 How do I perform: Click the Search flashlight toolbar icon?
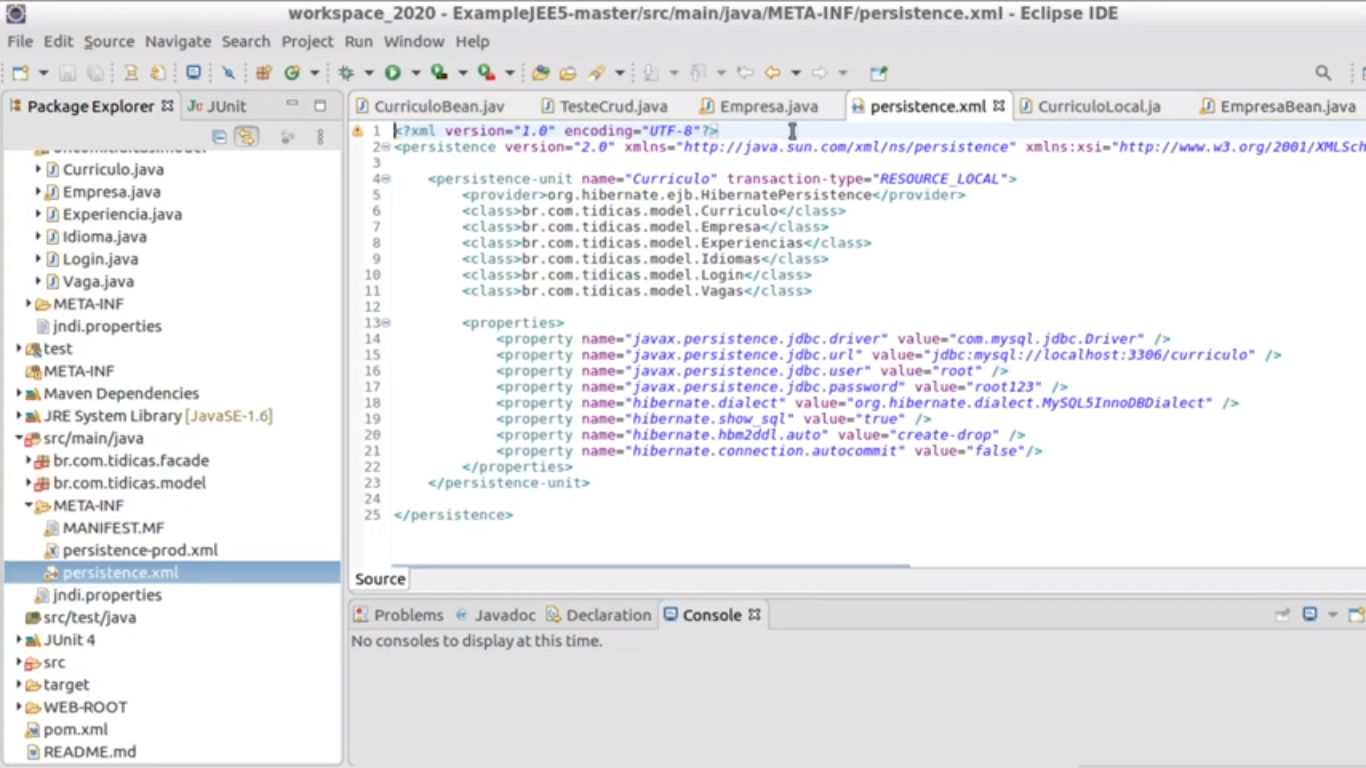(597, 73)
